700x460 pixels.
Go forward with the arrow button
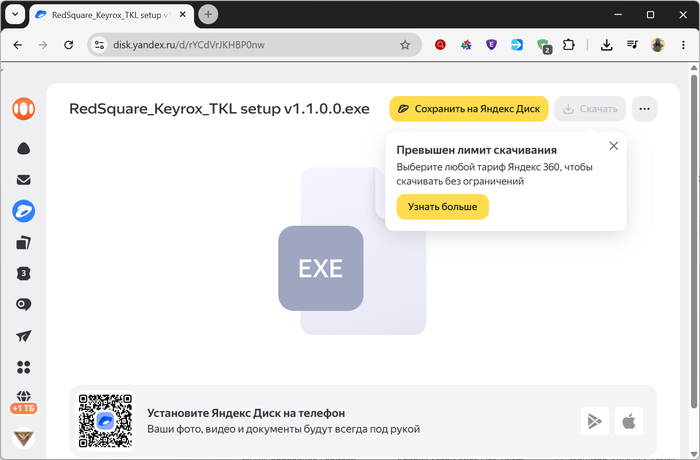pyautogui.click(x=43, y=45)
